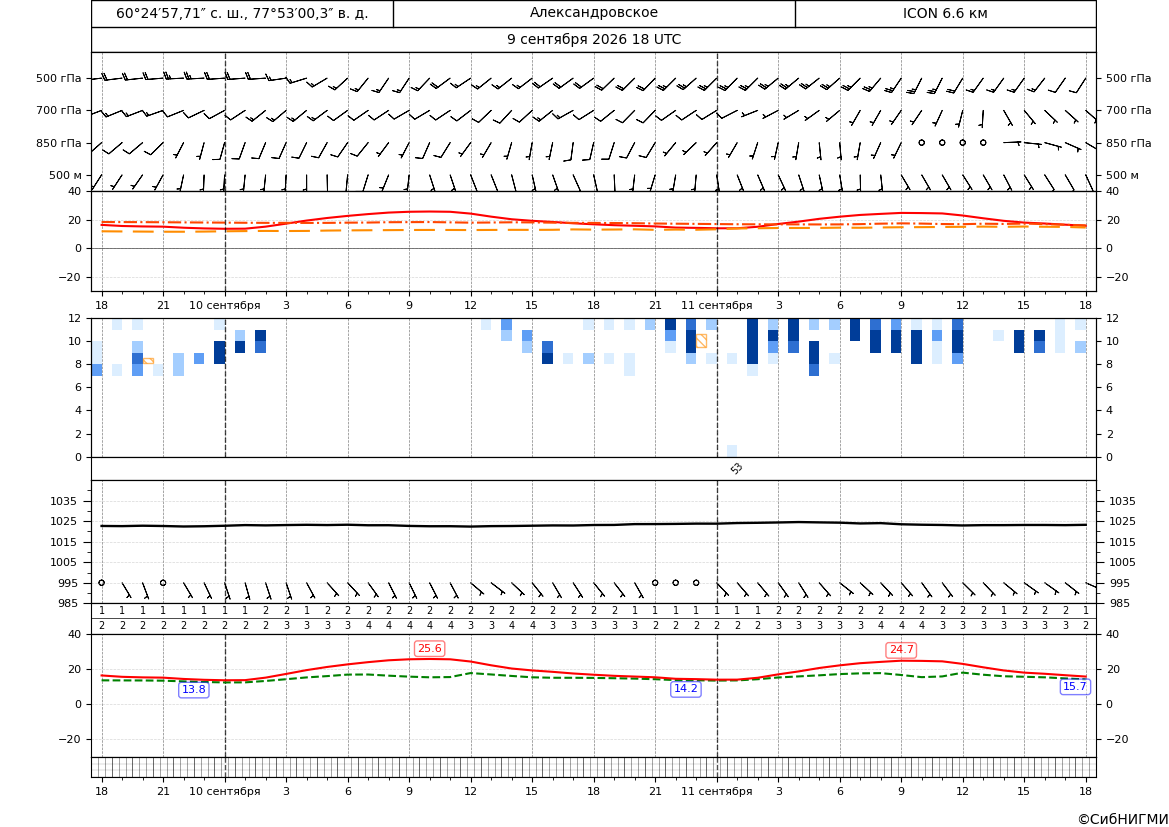Click the last calm circle at 850 гПа

pyautogui.click(x=983, y=142)
